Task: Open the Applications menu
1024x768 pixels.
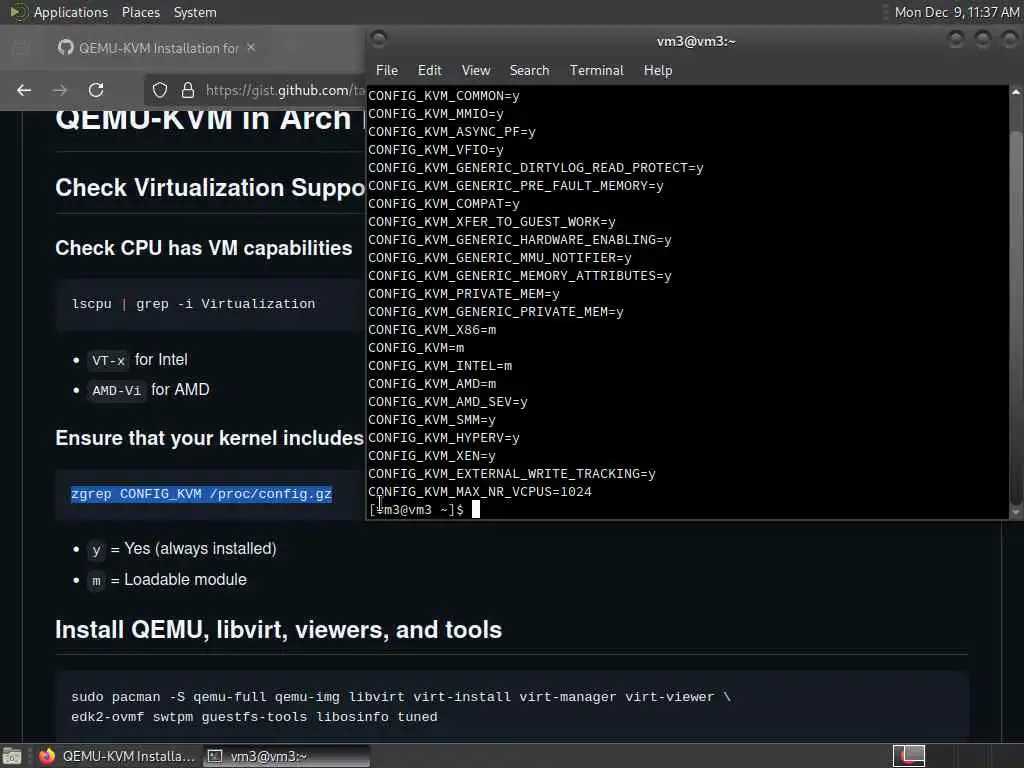Action: [x=71, y=12]
